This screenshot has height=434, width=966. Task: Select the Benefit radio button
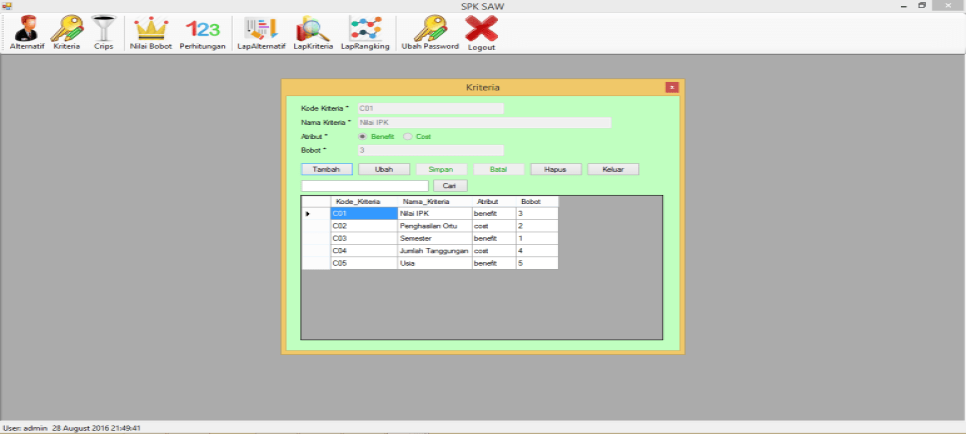(x=362, y=136)
